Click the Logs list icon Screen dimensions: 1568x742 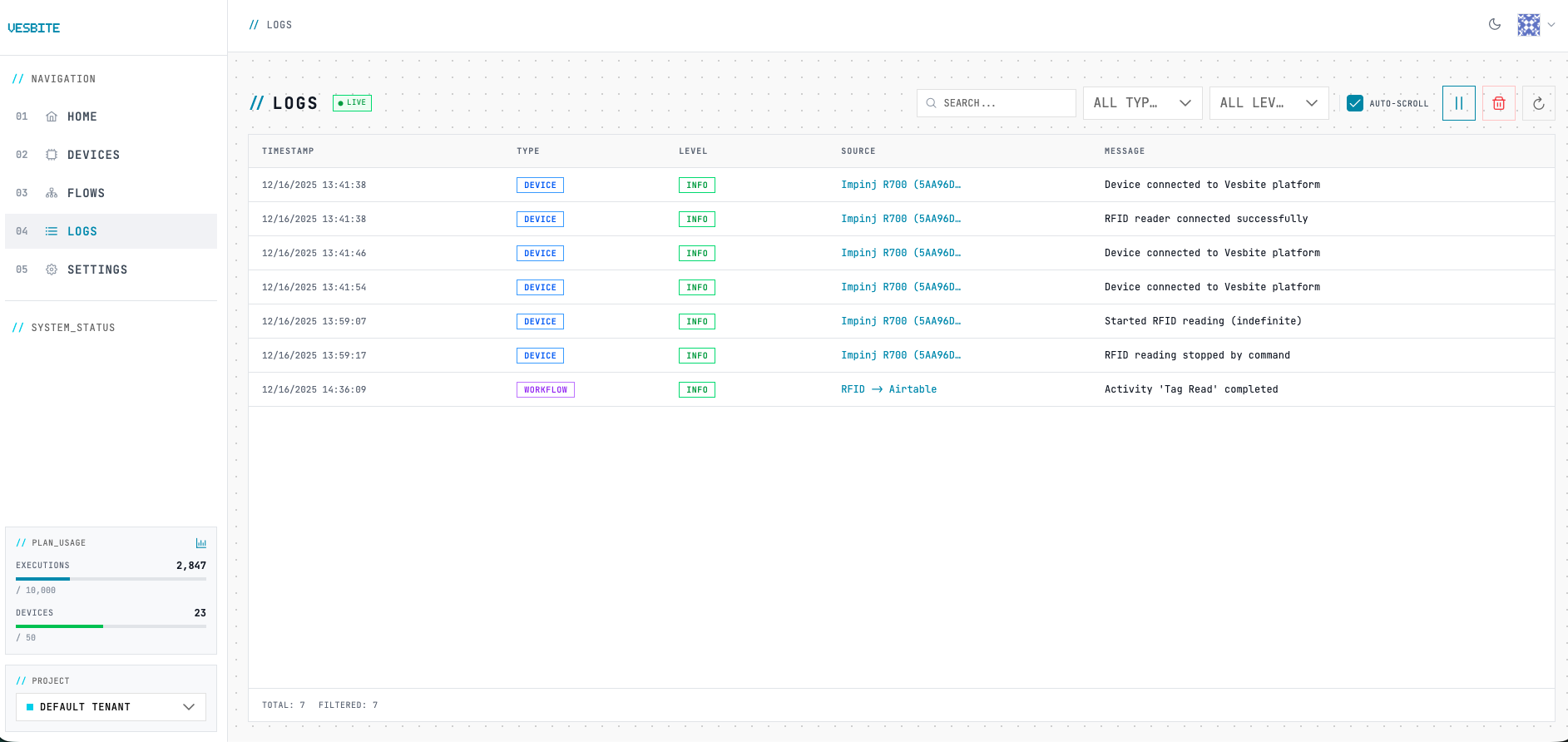[52, 231]
